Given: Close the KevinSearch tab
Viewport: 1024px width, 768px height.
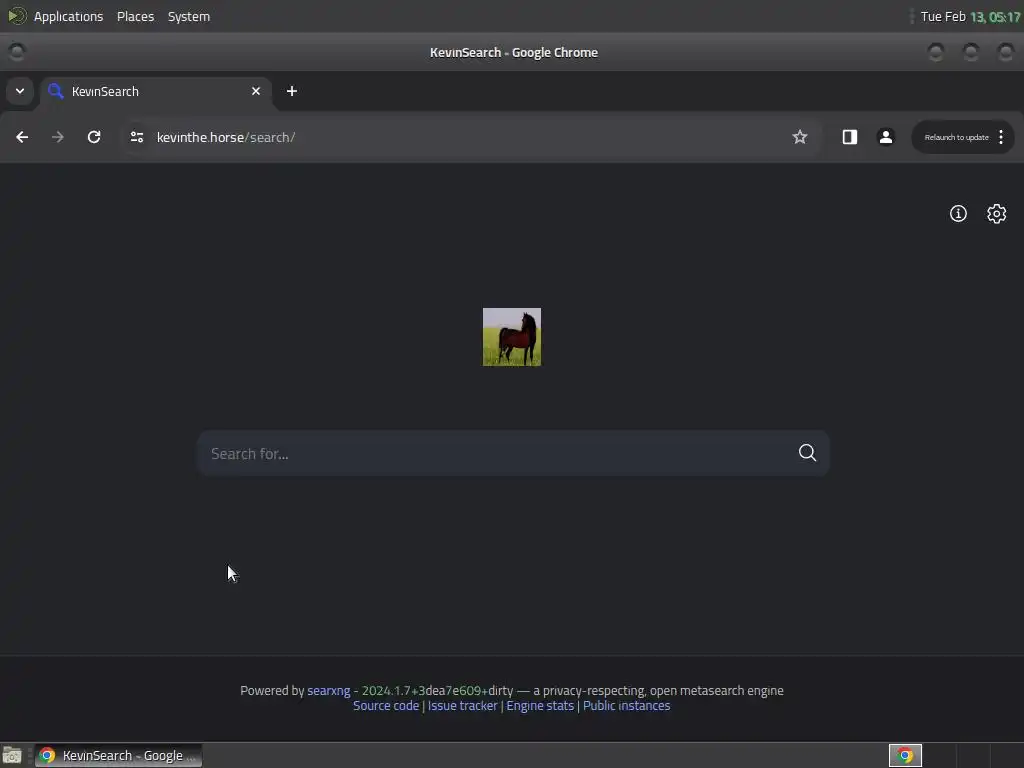Looking at the screenshot, I should 256,91.
